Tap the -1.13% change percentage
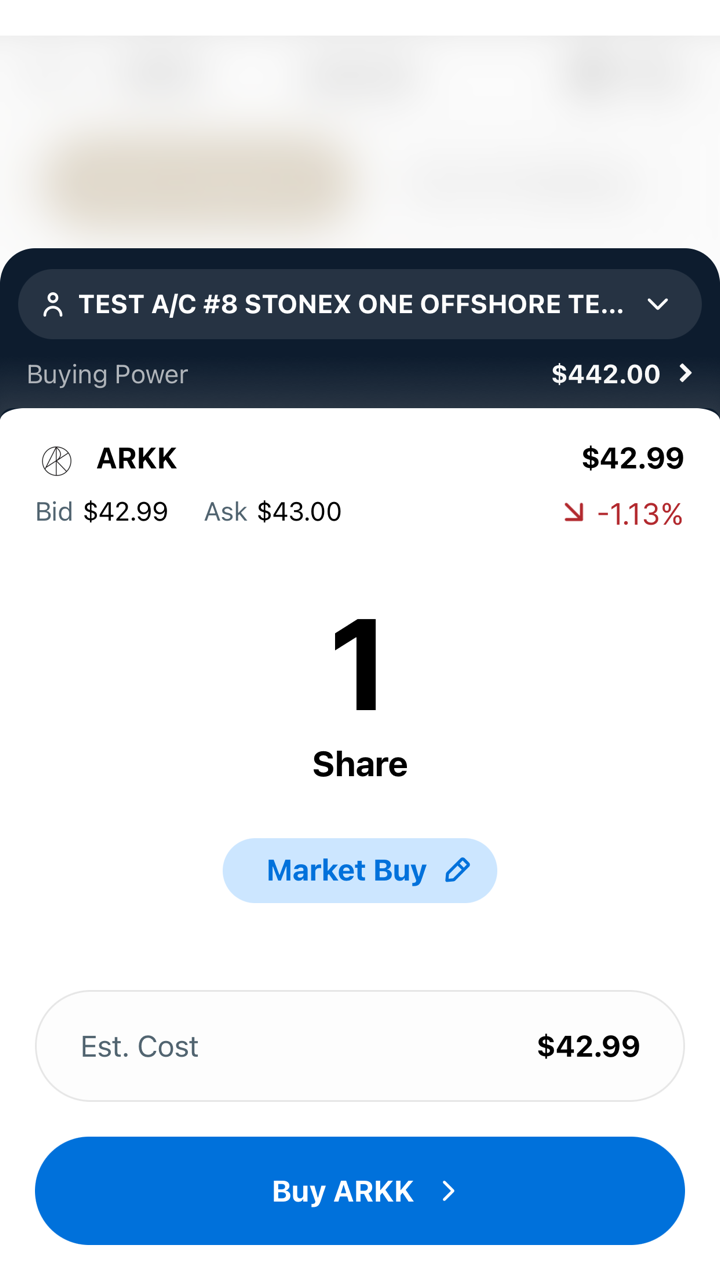The height and width of the screenshot is (1280, 720). pyautogui.click(x=640, y=514)
